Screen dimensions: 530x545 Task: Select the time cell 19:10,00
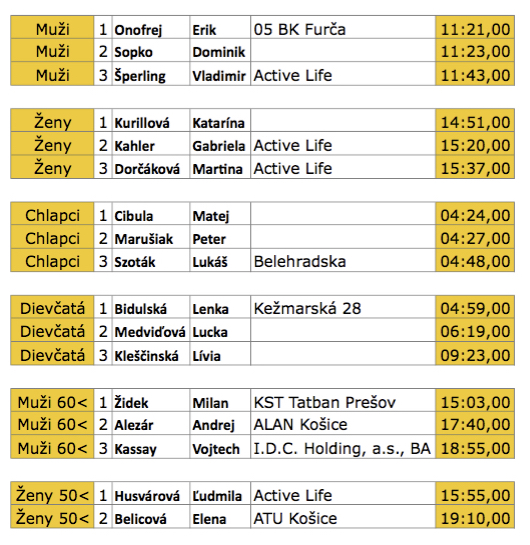pyautogui.click(x=475, y=517)
